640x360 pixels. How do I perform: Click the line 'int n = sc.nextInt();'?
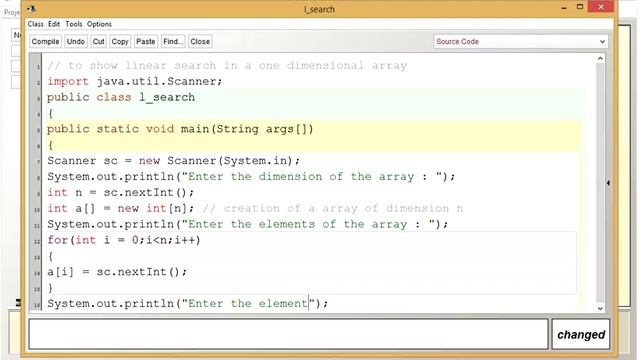(120, 193)
